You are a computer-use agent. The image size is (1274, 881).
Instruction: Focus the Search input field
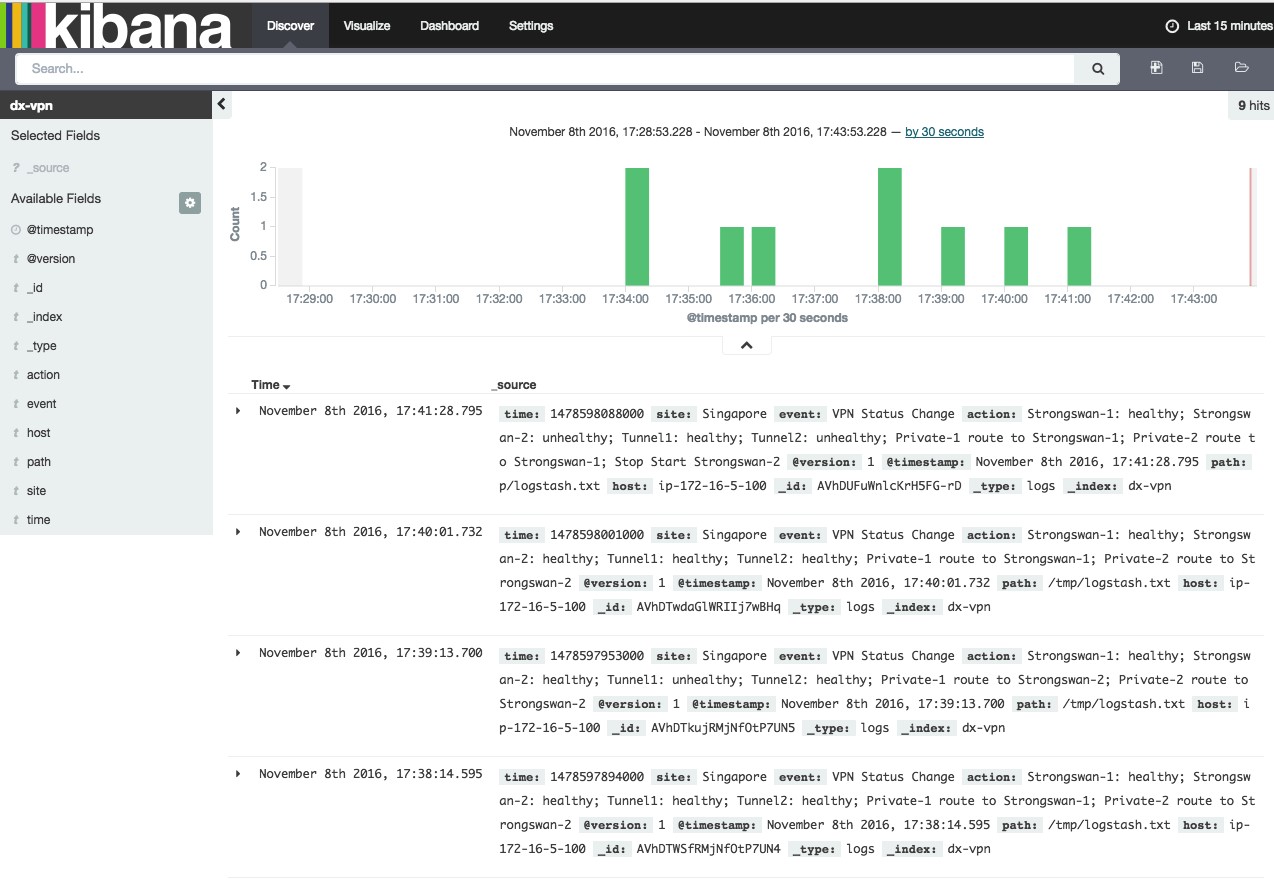(x=545, y=69)
